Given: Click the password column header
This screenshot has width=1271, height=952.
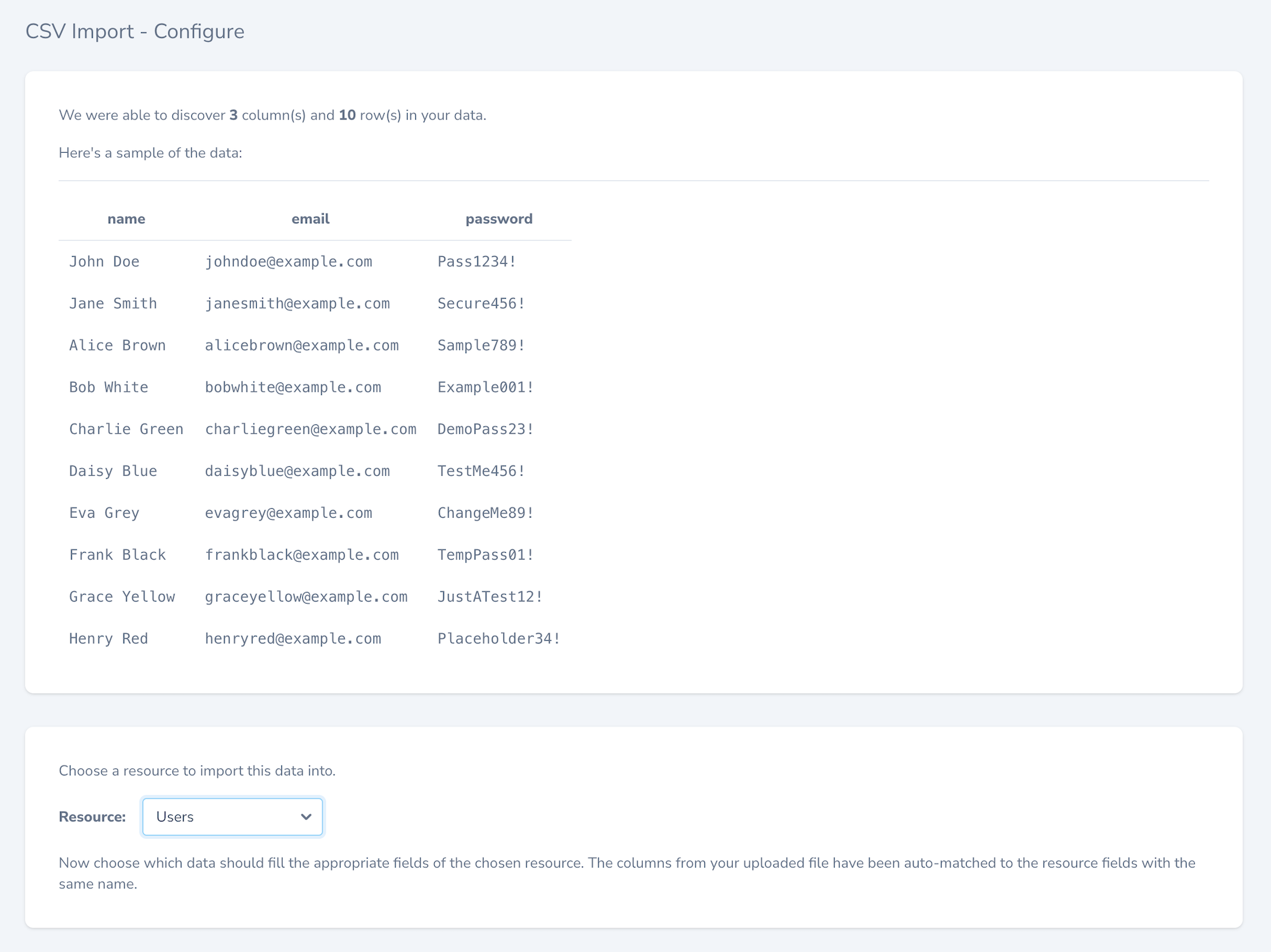Looking at the screenshot, I should [498, 218].
